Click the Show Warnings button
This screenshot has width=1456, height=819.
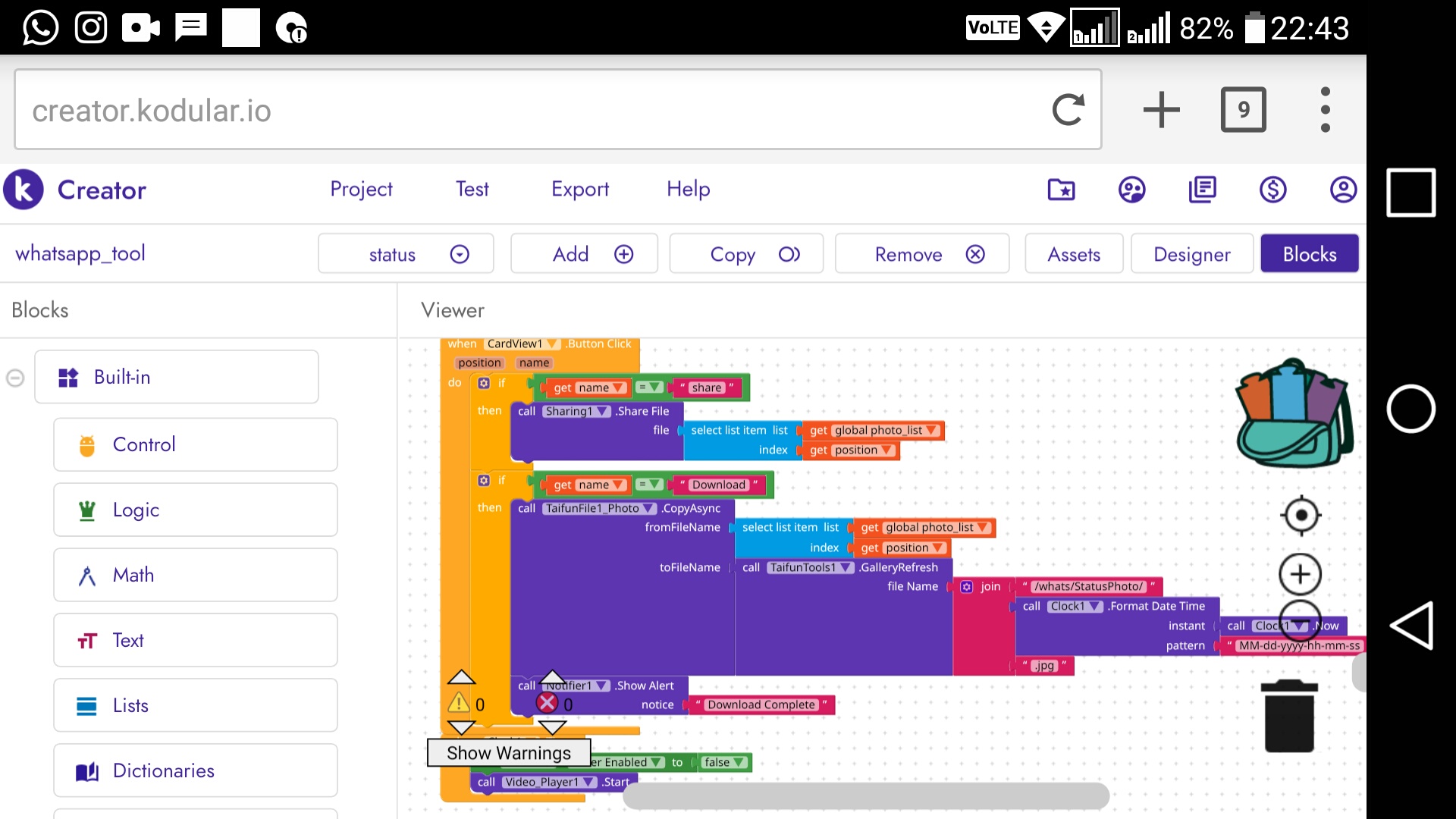point(509,753)
